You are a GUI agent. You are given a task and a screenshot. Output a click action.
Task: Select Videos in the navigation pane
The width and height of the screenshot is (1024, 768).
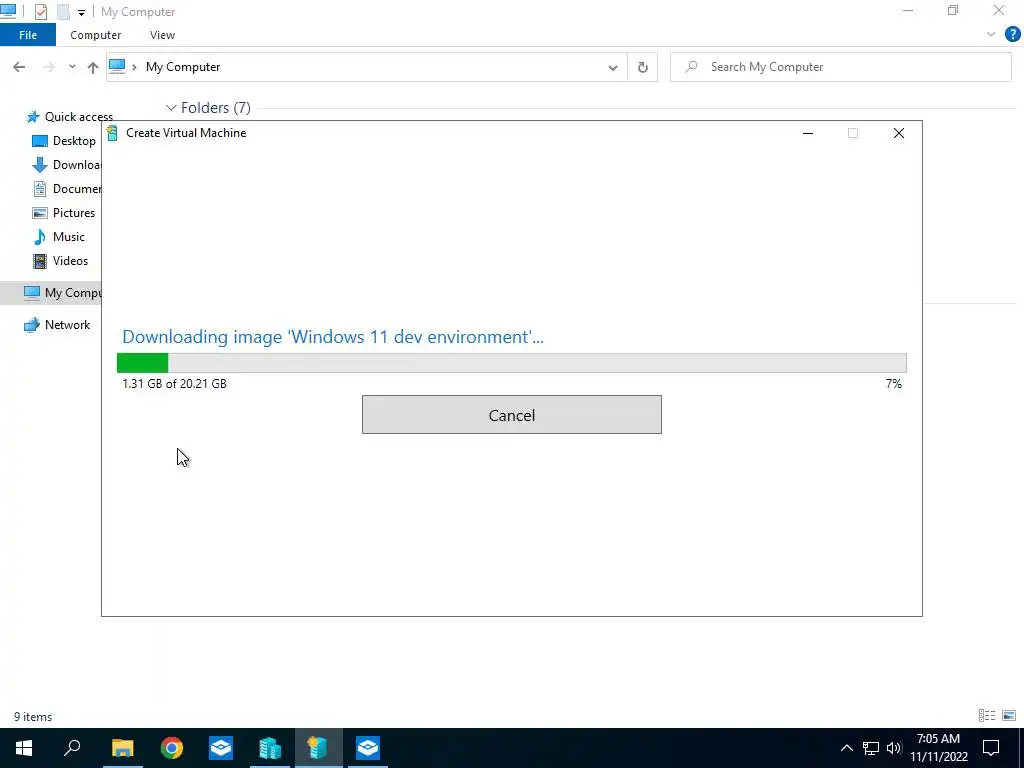pos(61,261)
